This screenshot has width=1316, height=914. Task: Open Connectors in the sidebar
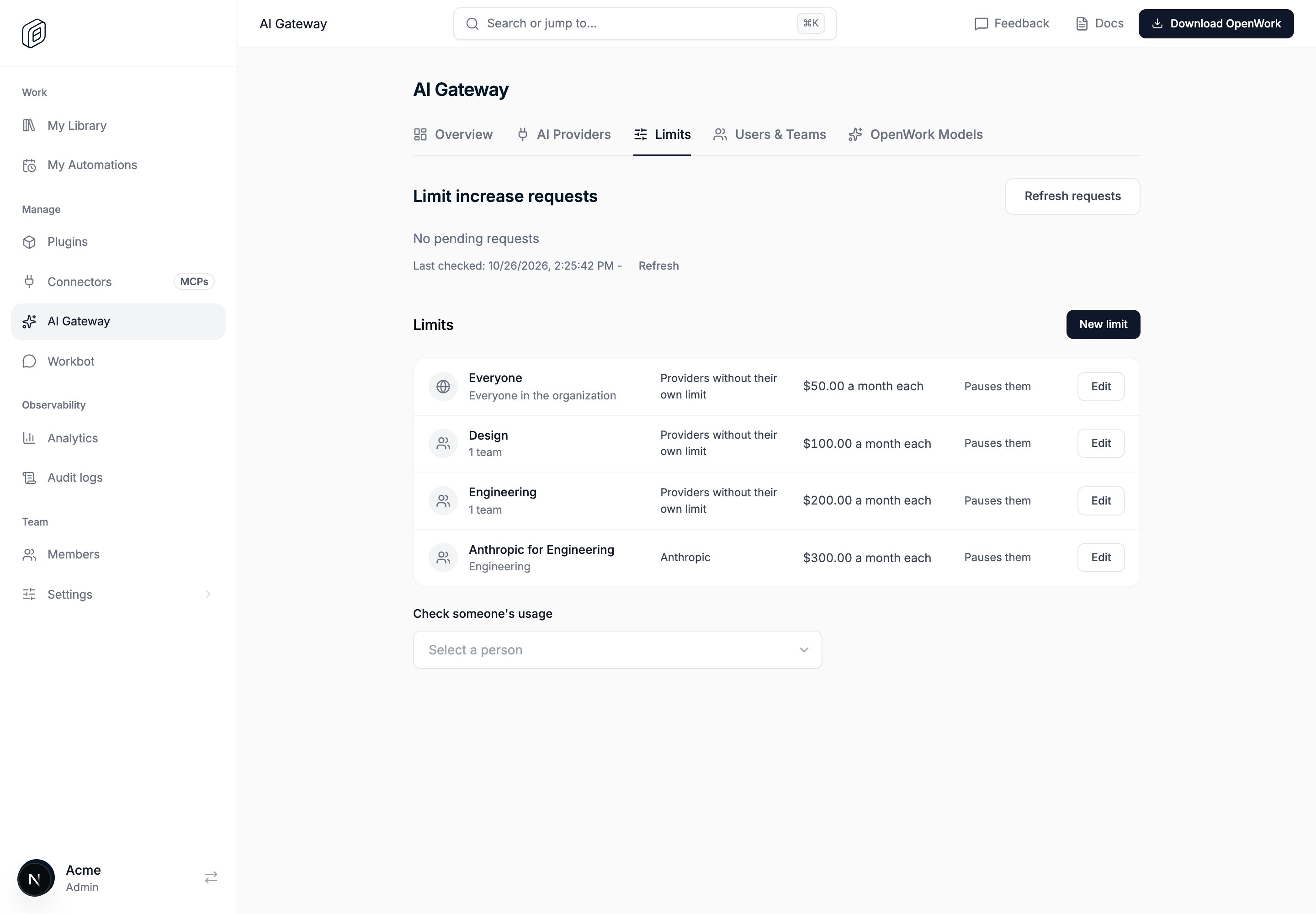click(x=118, y=282)
